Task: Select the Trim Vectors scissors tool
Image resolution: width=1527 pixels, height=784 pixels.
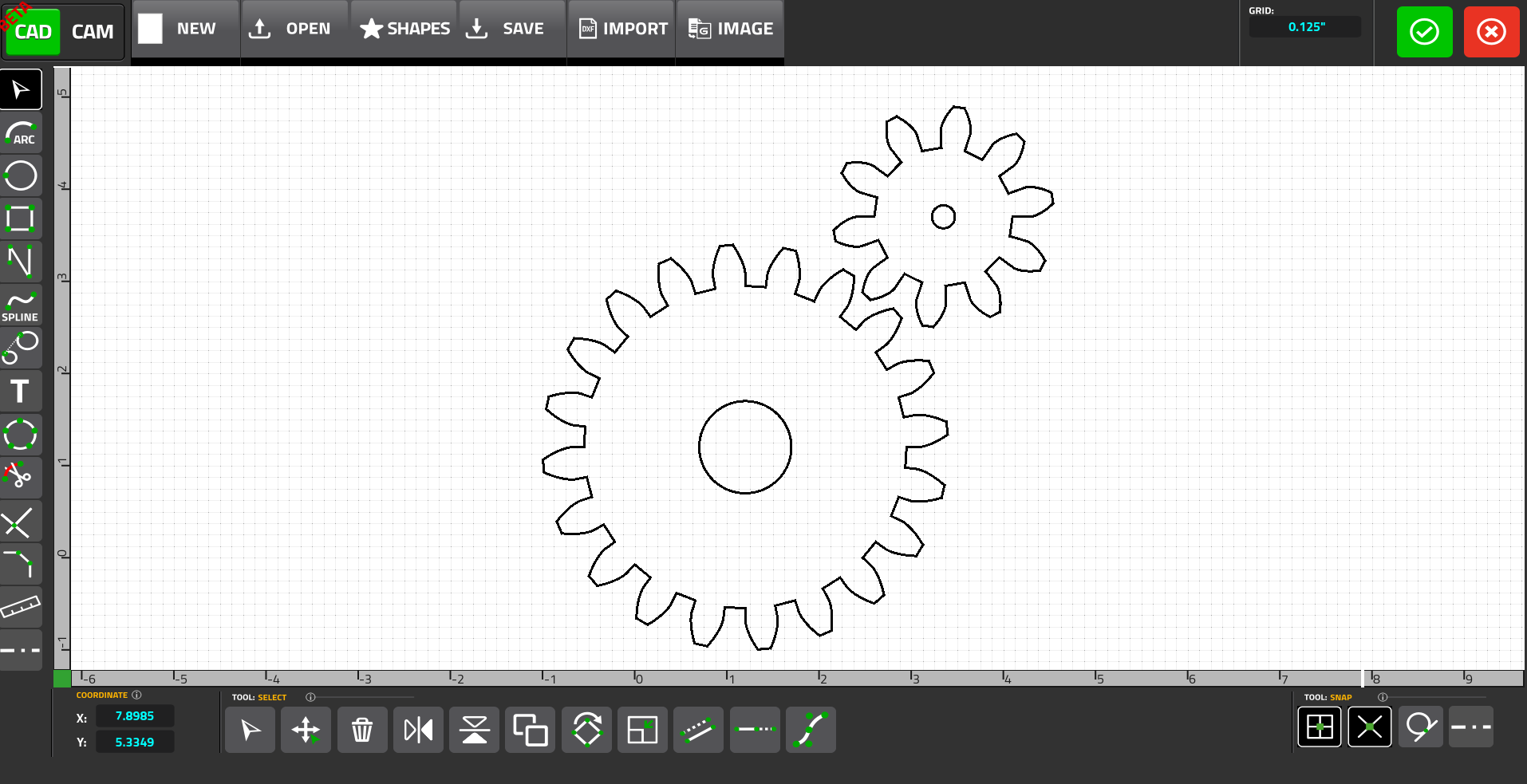Action: tap(22, 477)
